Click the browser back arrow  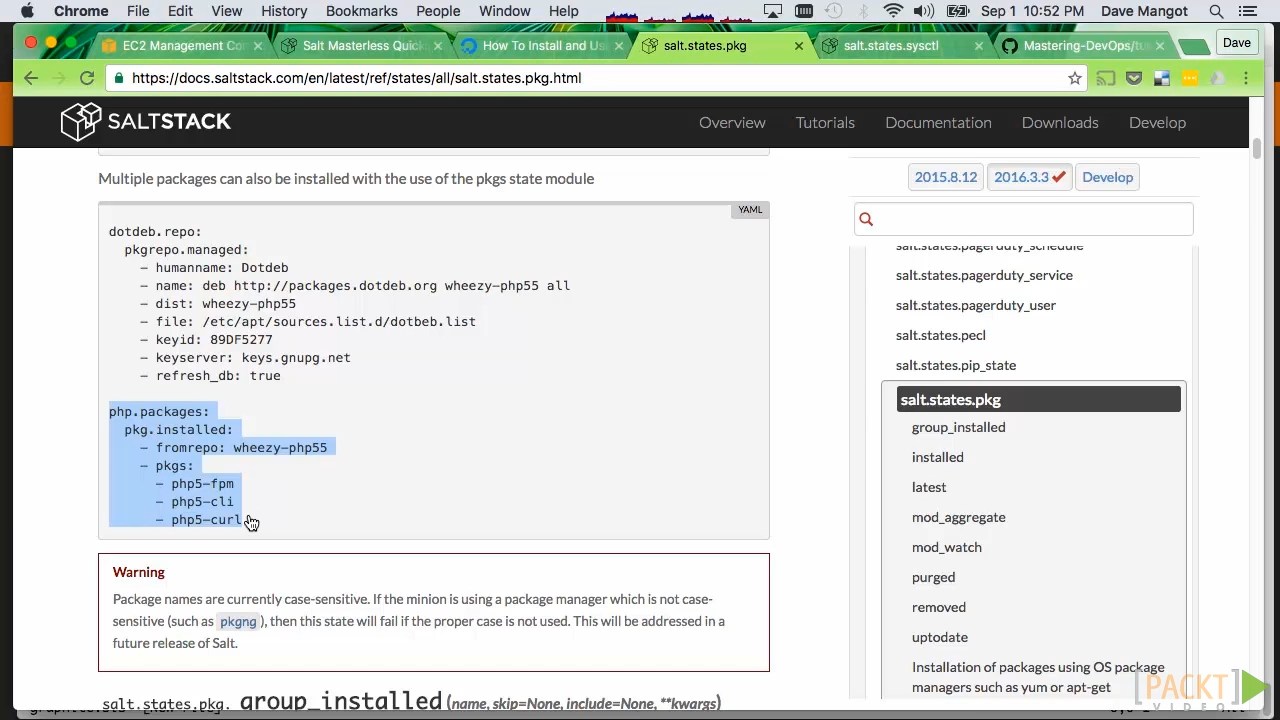(x=31, y=78)
